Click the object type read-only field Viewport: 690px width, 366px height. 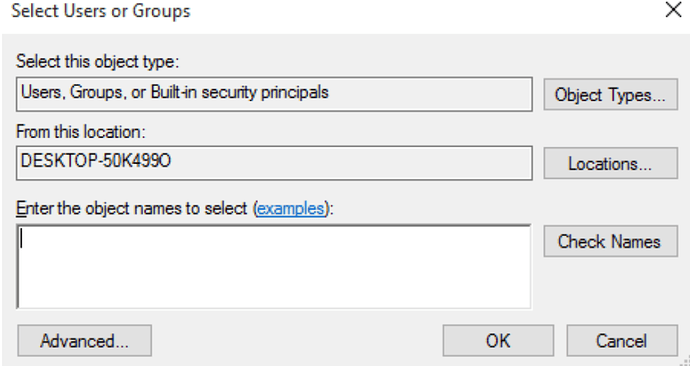(x=274, y=94)
